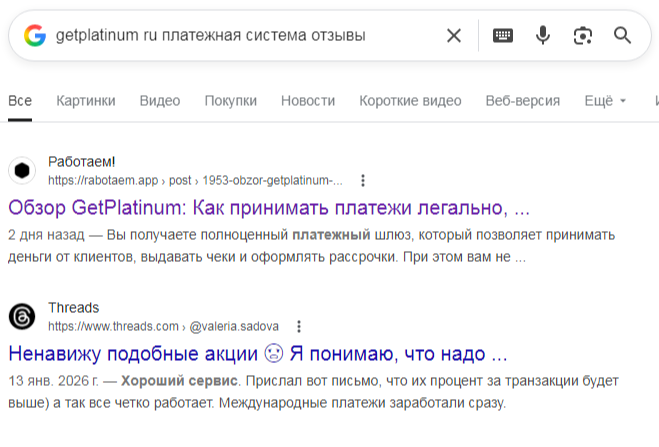This screenshot has height=447, width=659.
Task: Click the Threads site favicon
Action: [22, 316]
